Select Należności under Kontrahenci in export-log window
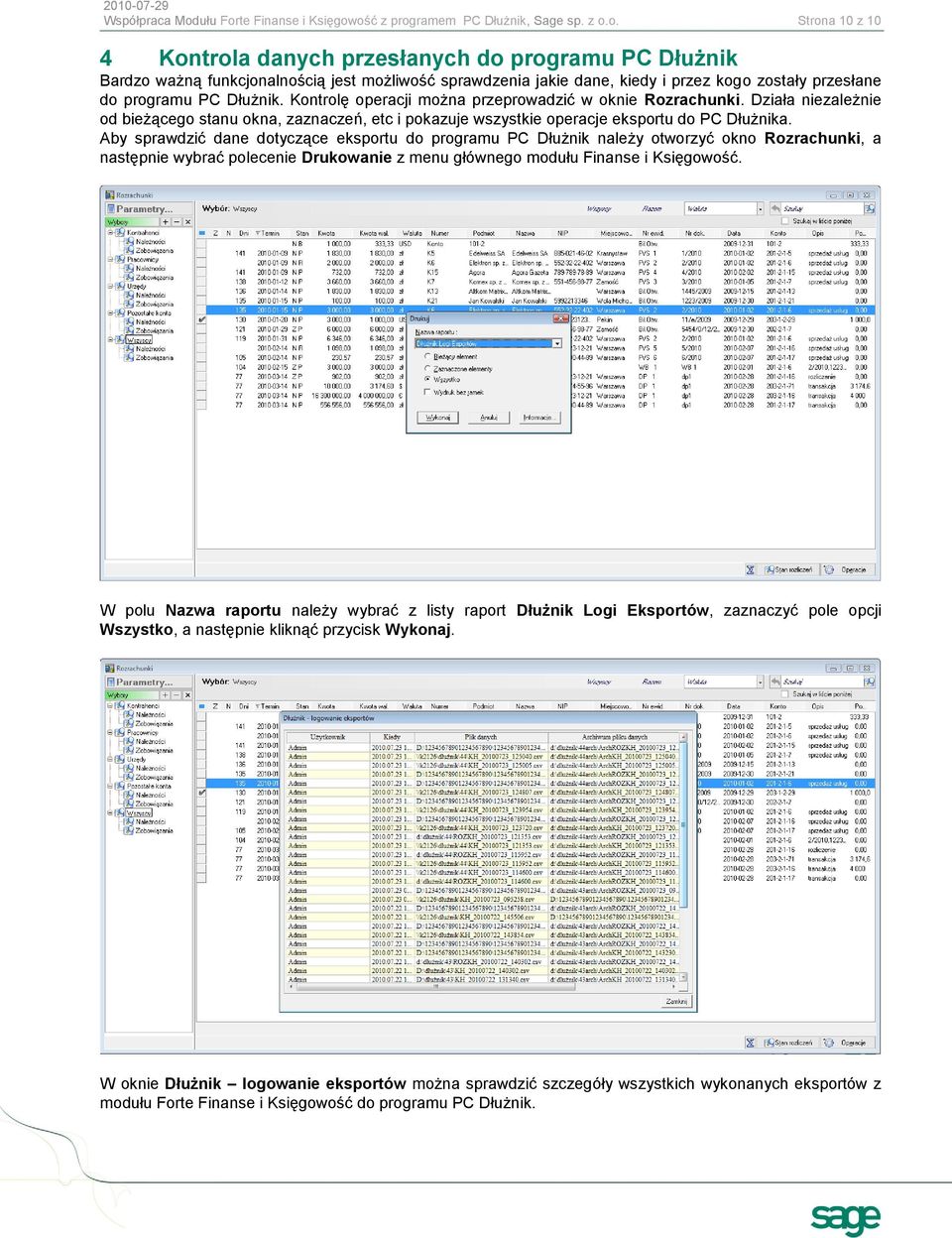This screenshot has height=1238, width=952. [151, 715]
